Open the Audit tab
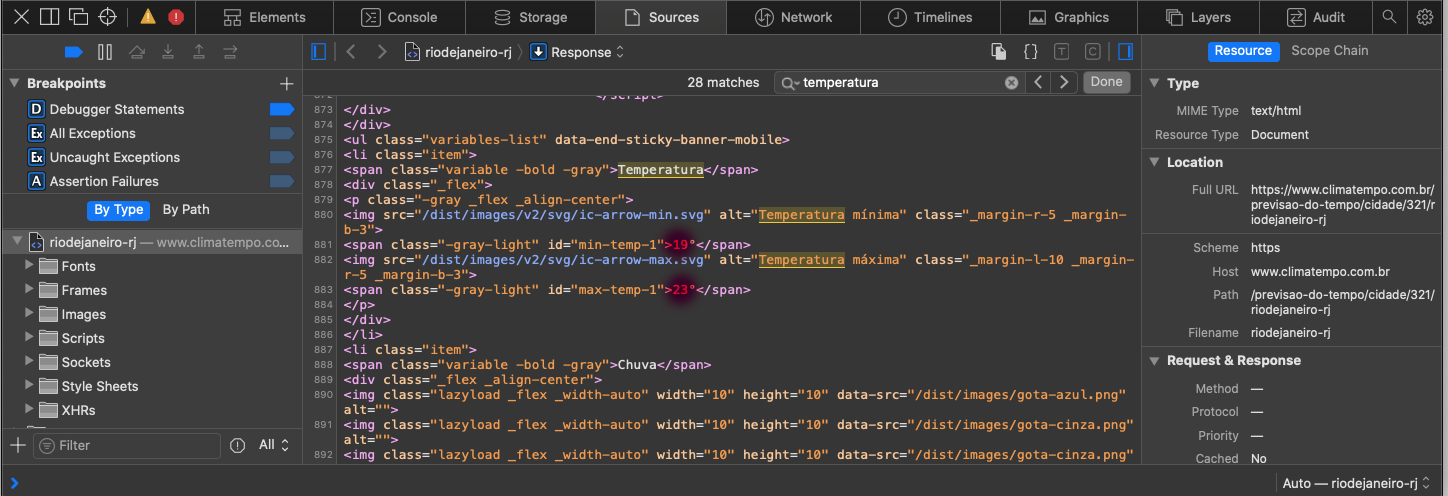Image resolution: width=1448 pixels, height=496 pixels. (x=1315, y=17)
